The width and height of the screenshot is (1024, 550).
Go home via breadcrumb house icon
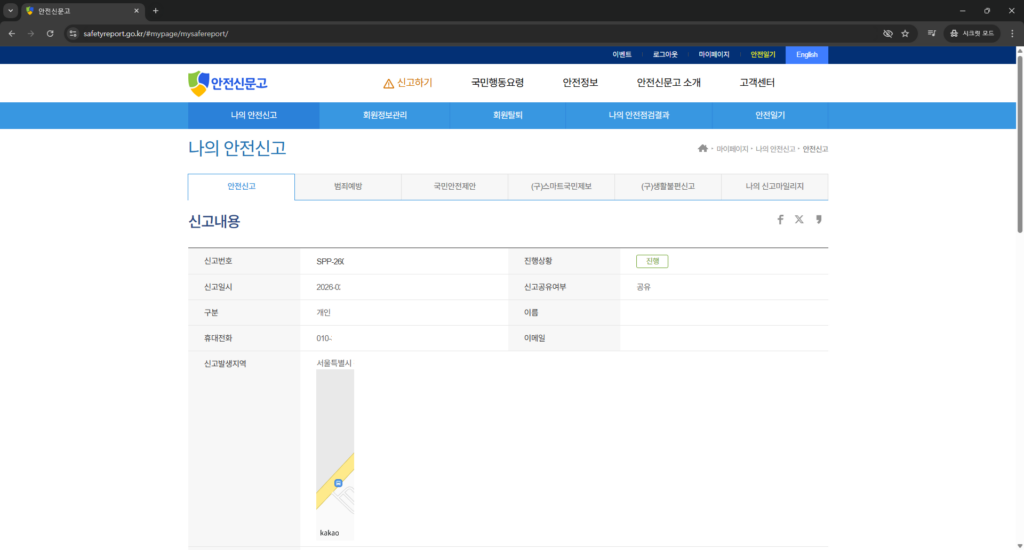[x=703, y=149]
